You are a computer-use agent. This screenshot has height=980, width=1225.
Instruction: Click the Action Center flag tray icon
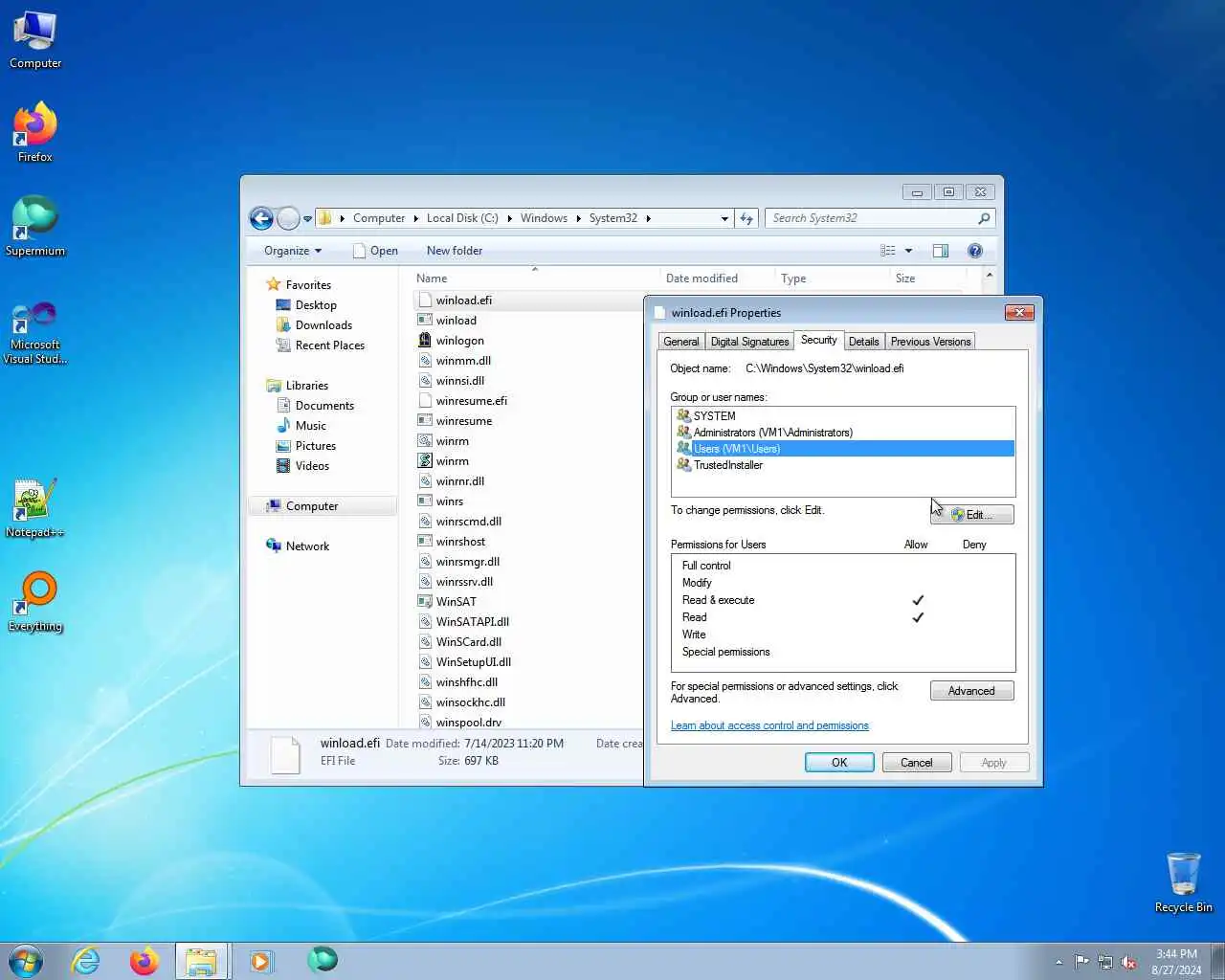pyautogui.click(x=1081, y=962)
